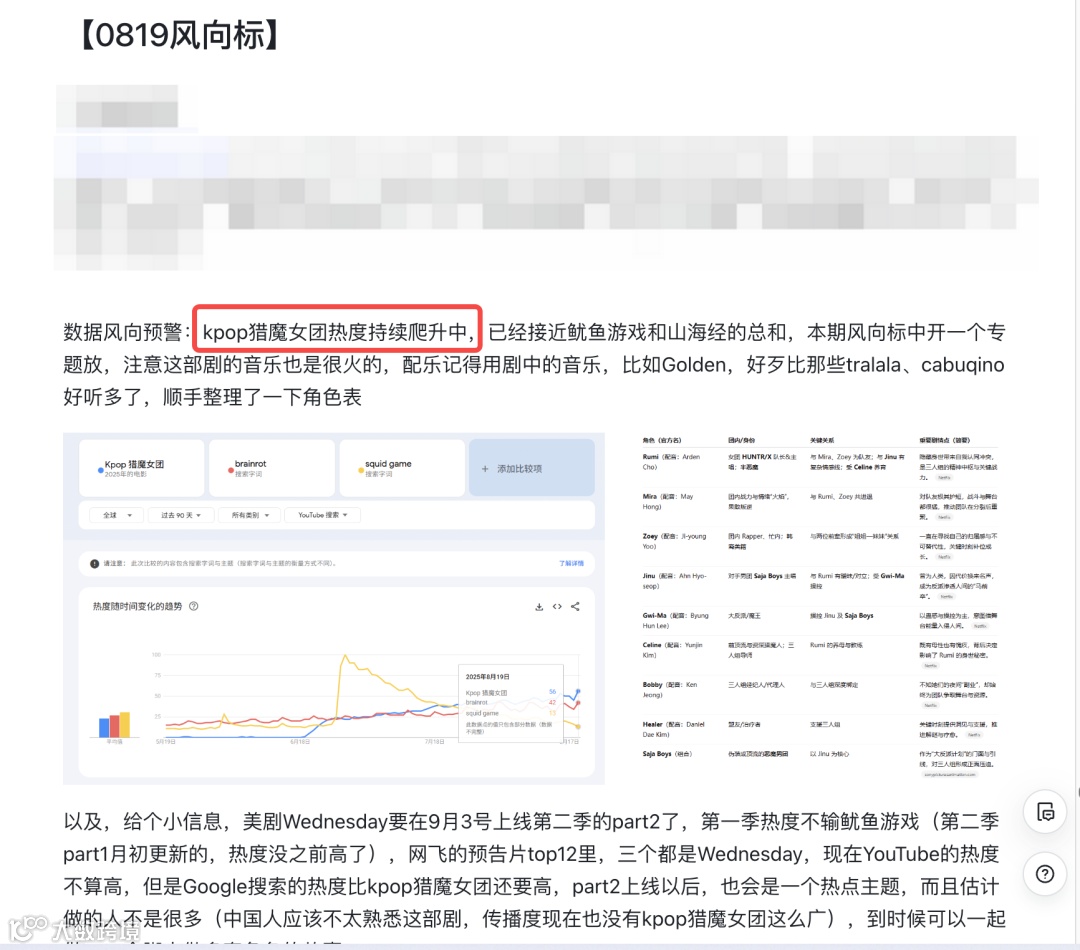Click the Gwi-Ma row in the character table
Image resolution: width=1080 pixels, height=950 pixels.
[820, 621]
